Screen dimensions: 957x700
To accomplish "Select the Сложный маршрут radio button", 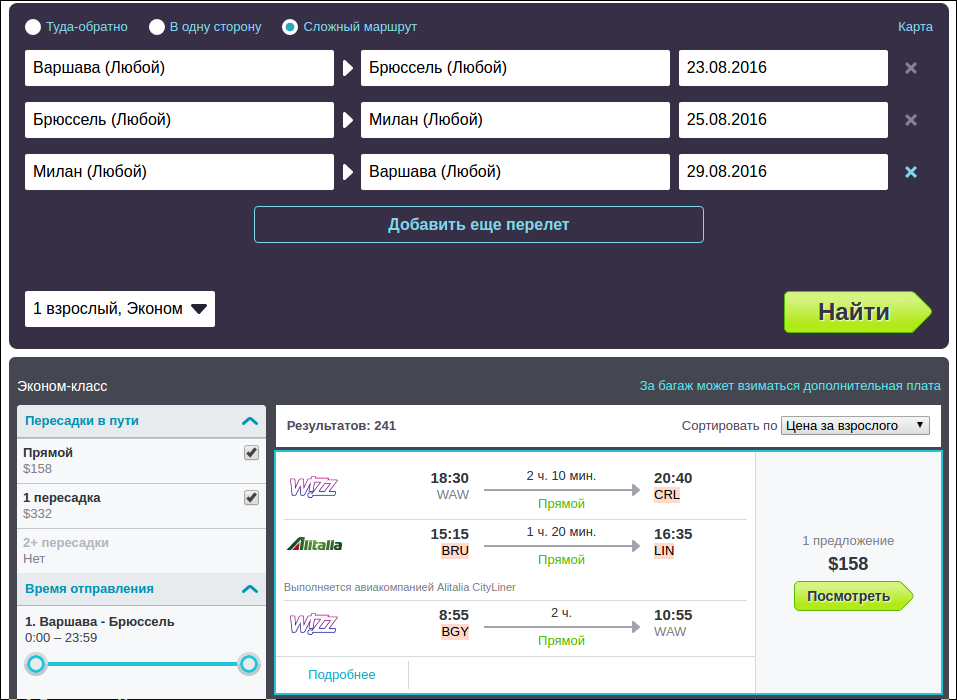I will (x=290, y=27).
